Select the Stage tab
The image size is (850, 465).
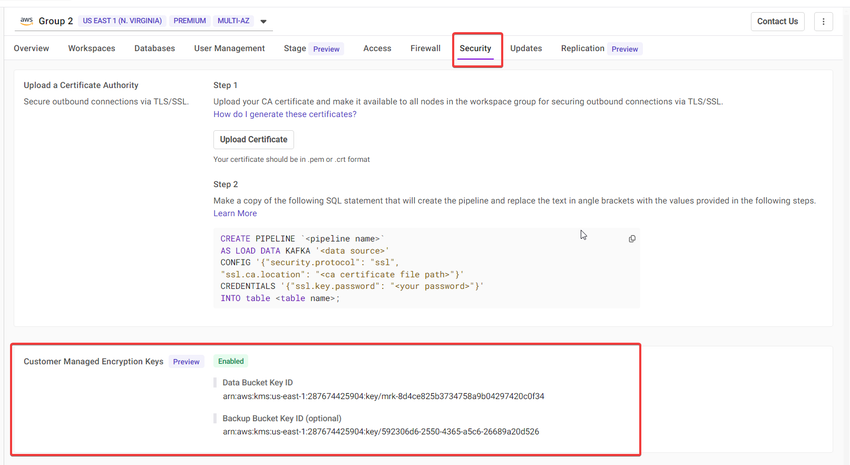(x=295, y=48)
